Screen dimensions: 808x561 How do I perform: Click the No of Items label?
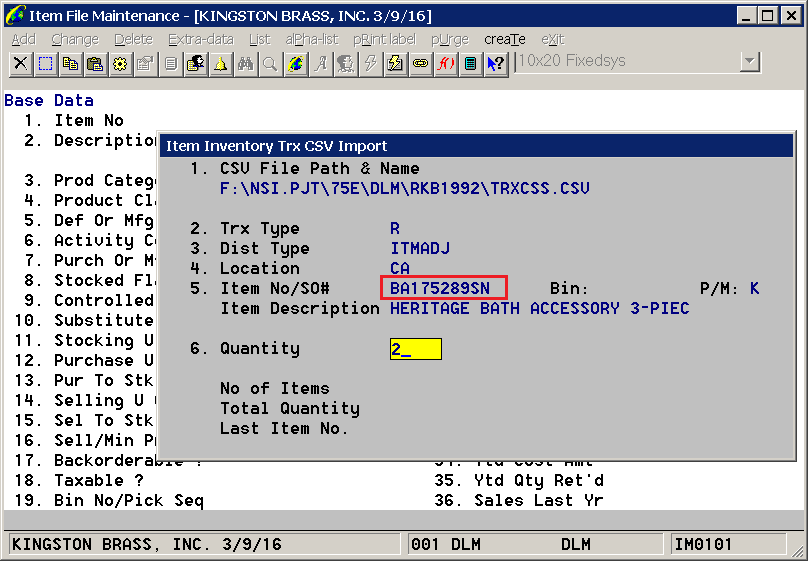click(275, 388)
